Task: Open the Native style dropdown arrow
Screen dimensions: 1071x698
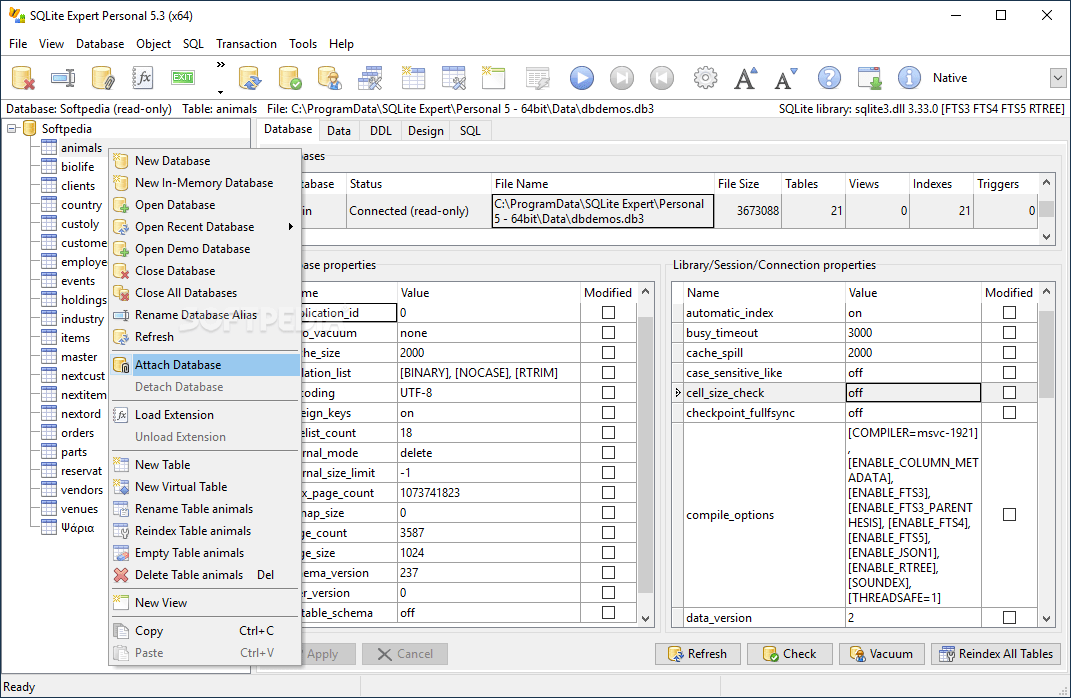Action: click(x=1057, y=78)
